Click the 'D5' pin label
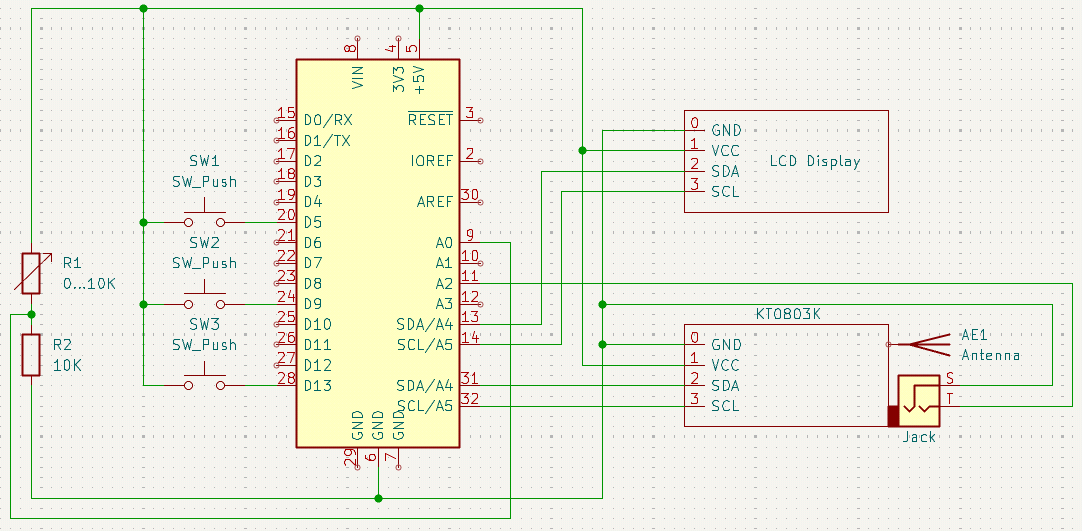The width and height of the screenshot is (1082, 531). tap(313, 223)
